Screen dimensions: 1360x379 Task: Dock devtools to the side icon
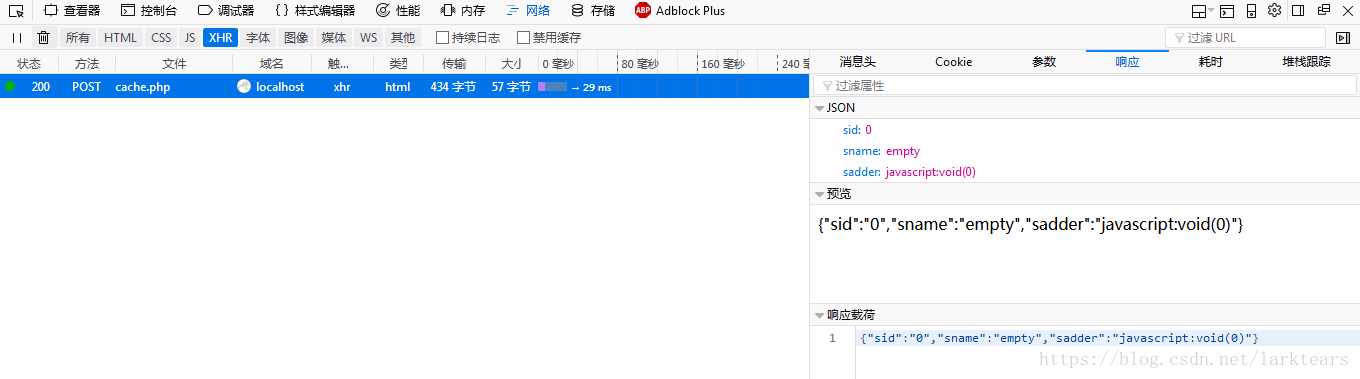tap(1298, 11)
